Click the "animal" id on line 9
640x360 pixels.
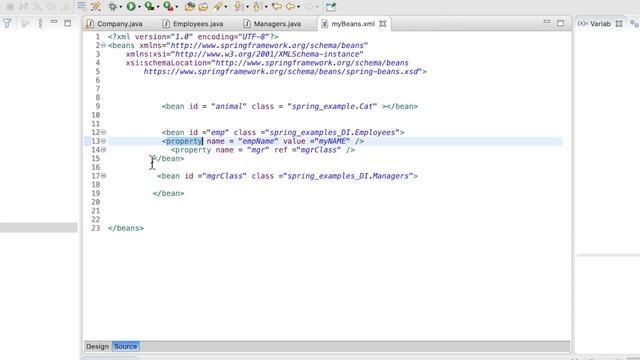pyautogui.click(x=229, y=107)
